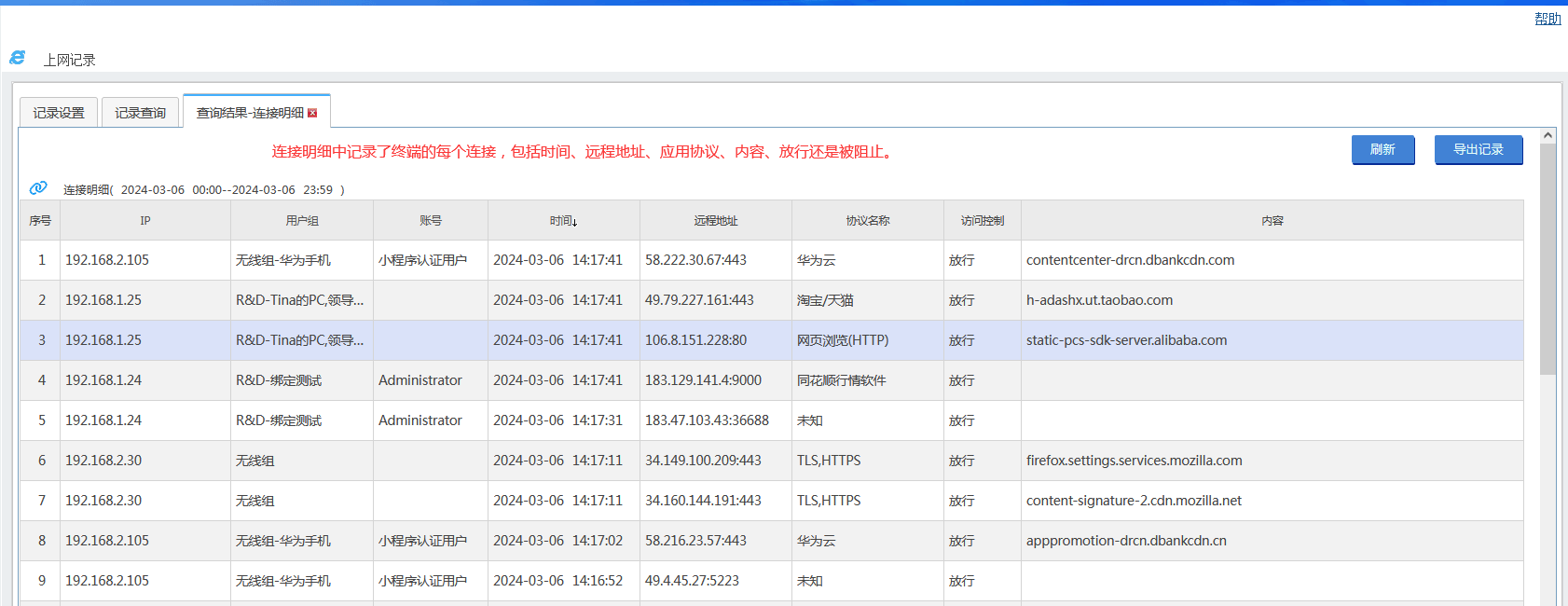Select the firefox.settings.services.mozilla.com row
1568x606 pixels.
(x=1134, y=461)
